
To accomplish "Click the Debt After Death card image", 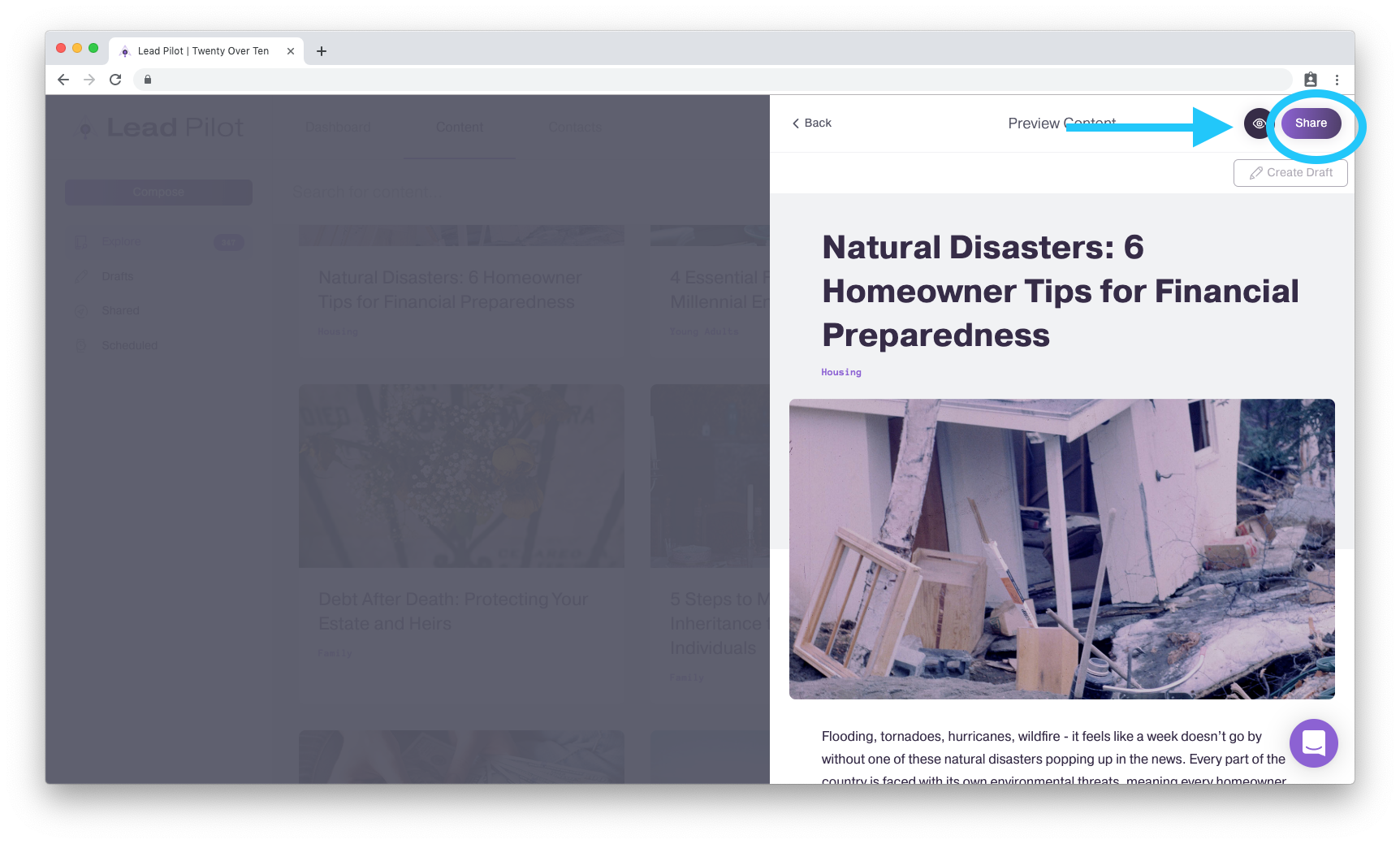I will (x=461, y=476).
